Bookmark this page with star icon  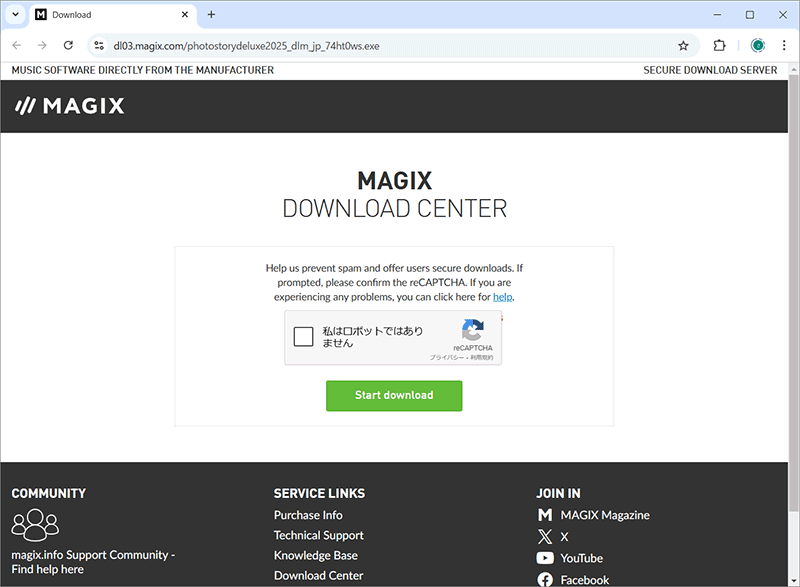click(683, 46)
